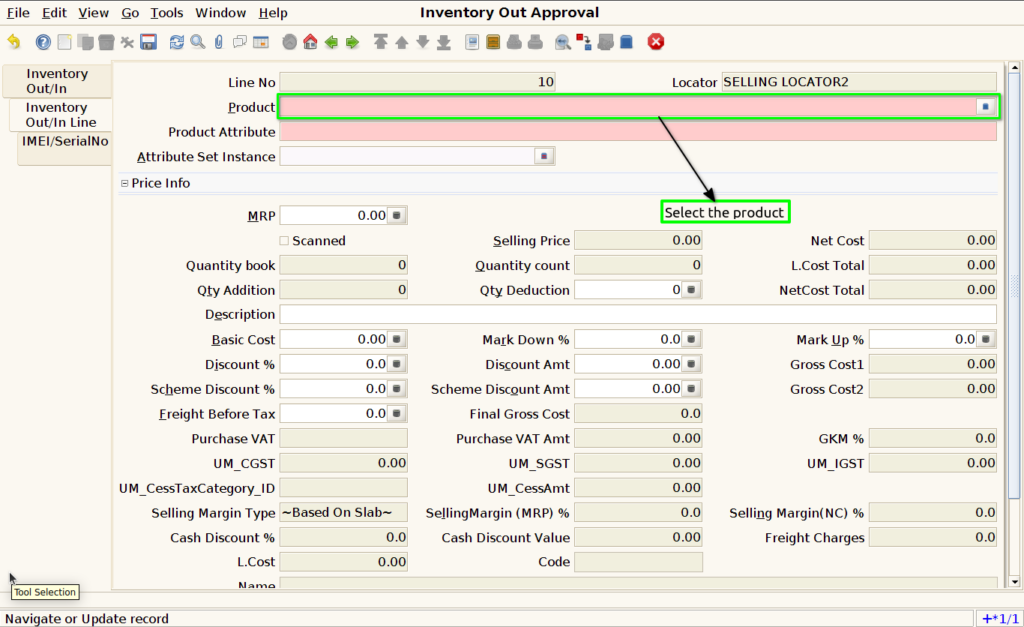1024x627 pixels.
Task: Open the Edit menu
Action: [54, 12]
